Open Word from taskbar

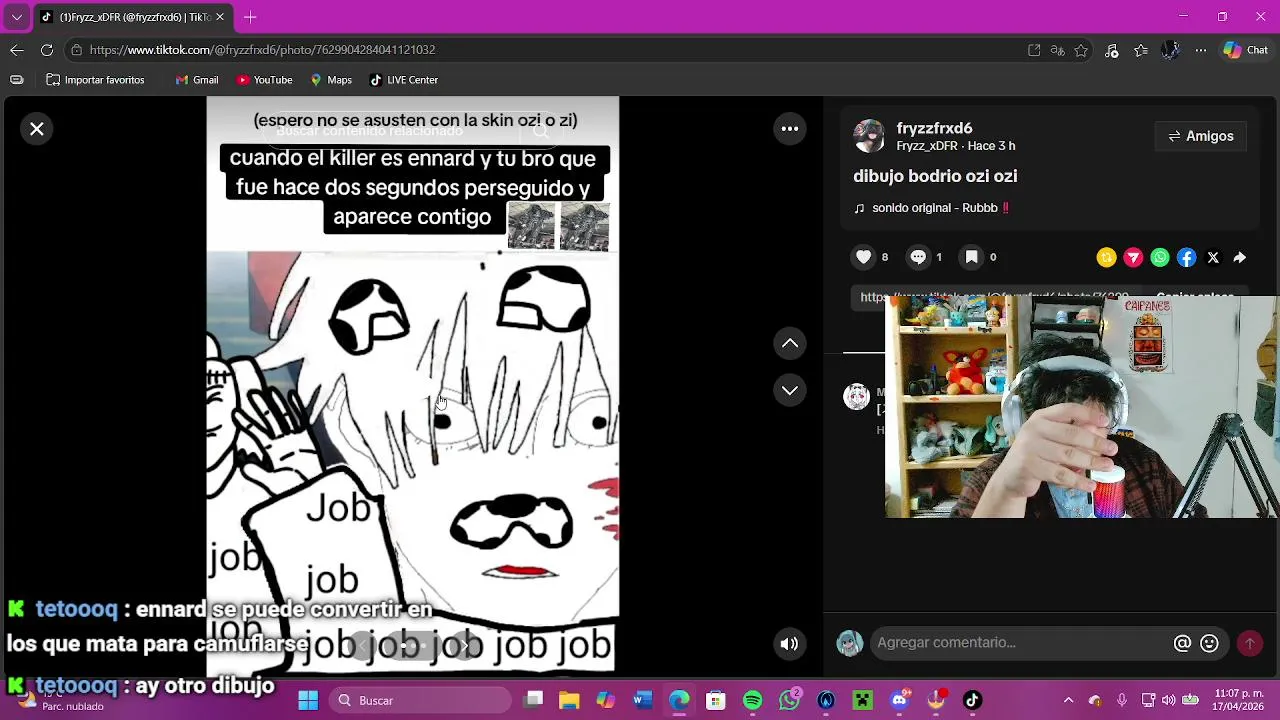pos(642,700)
